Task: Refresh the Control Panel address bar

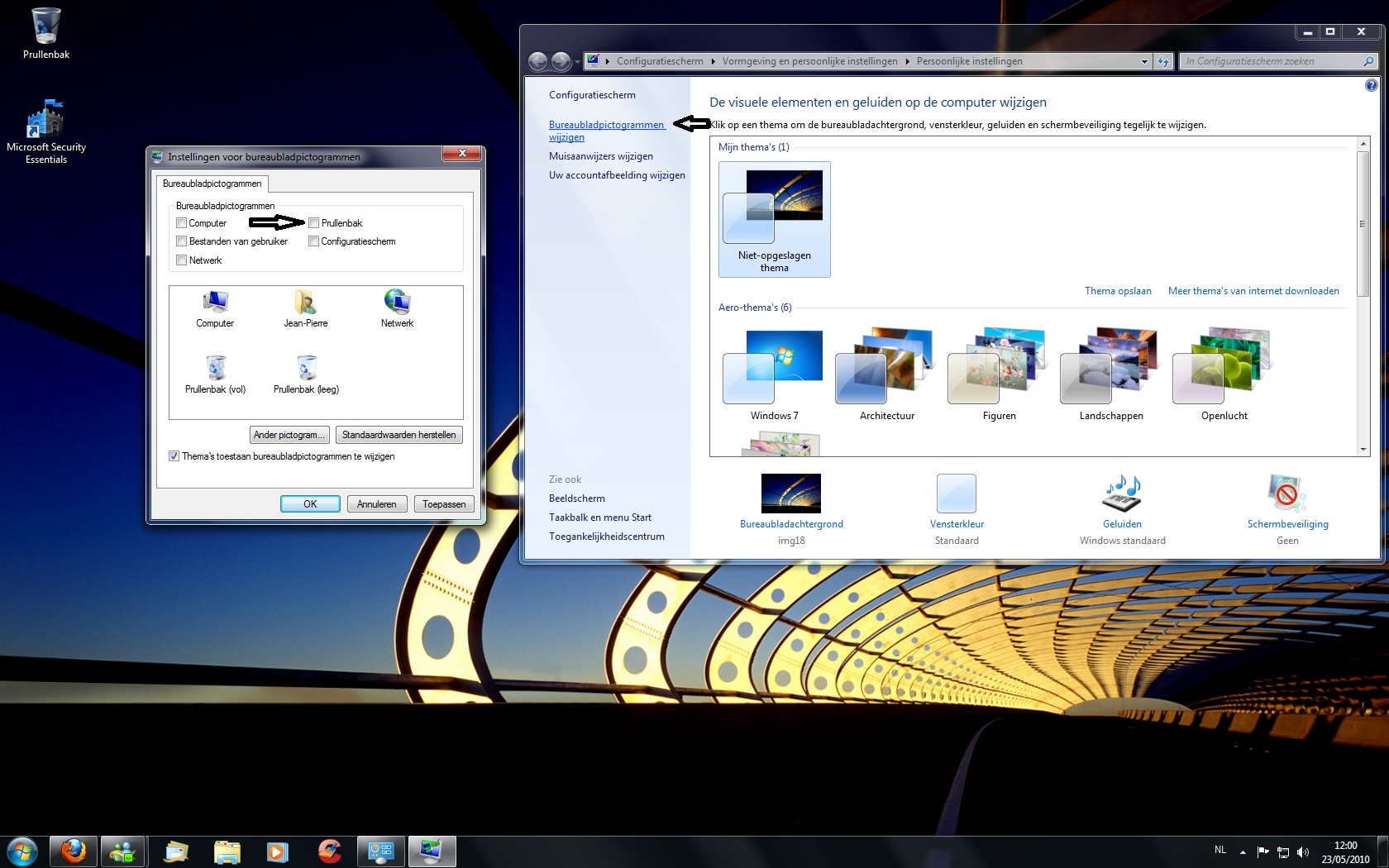Action: pos(1163,61)
